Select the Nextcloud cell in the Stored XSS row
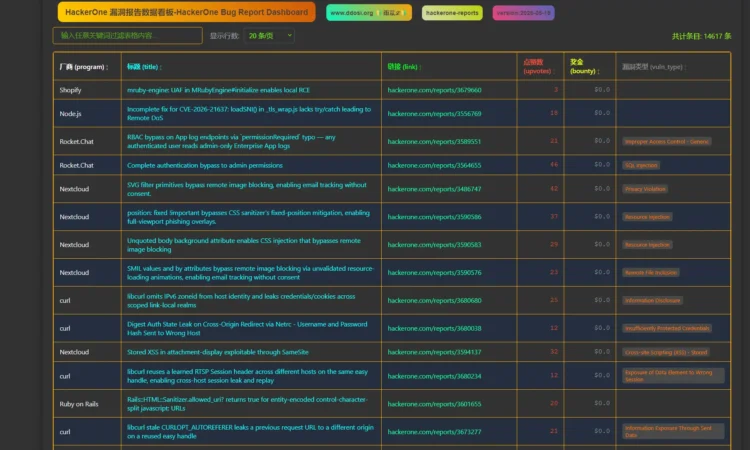Screen dimensions: 750x450 coord(88,352)
